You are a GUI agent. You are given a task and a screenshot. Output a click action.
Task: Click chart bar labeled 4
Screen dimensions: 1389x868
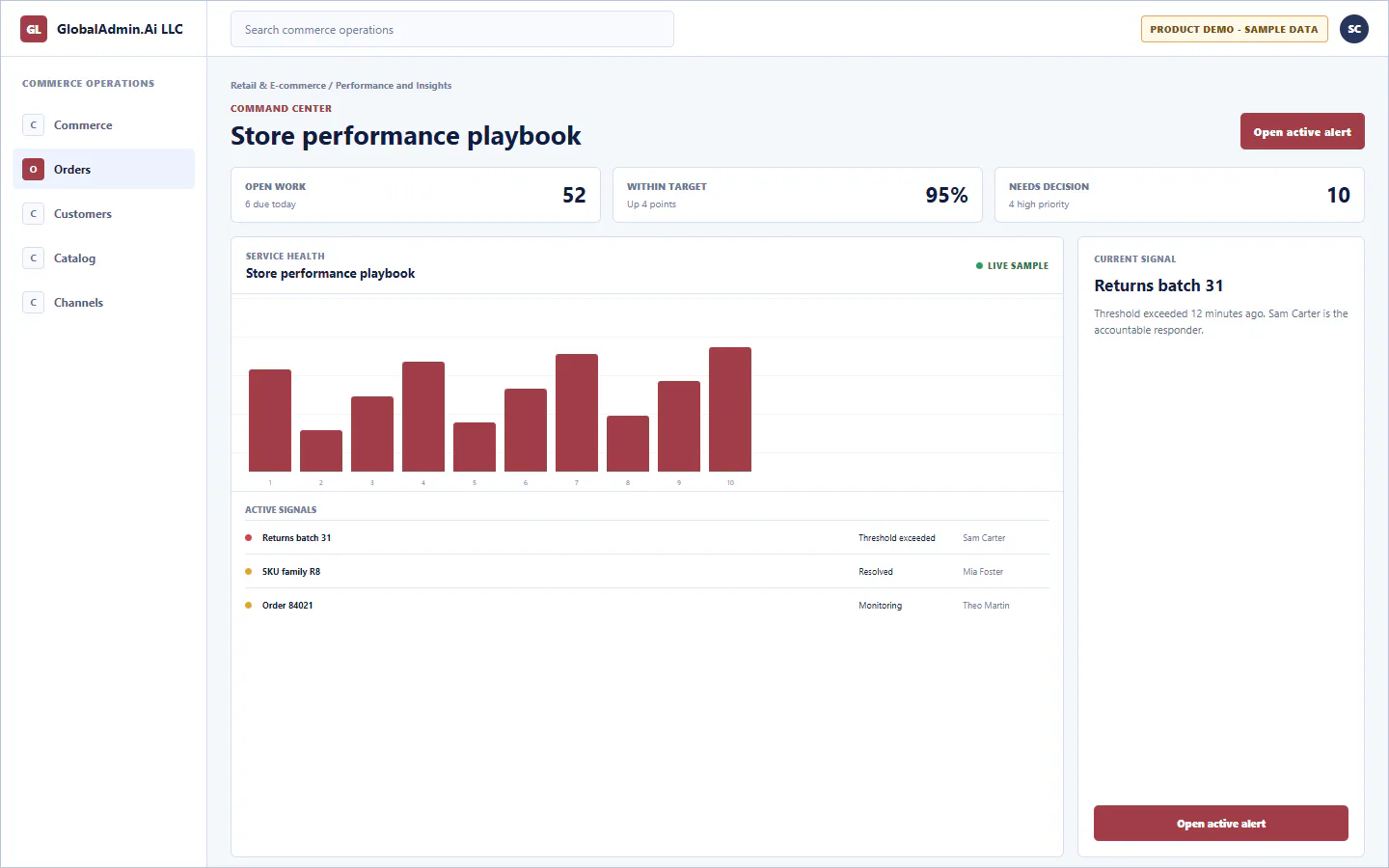click(423, 417)
